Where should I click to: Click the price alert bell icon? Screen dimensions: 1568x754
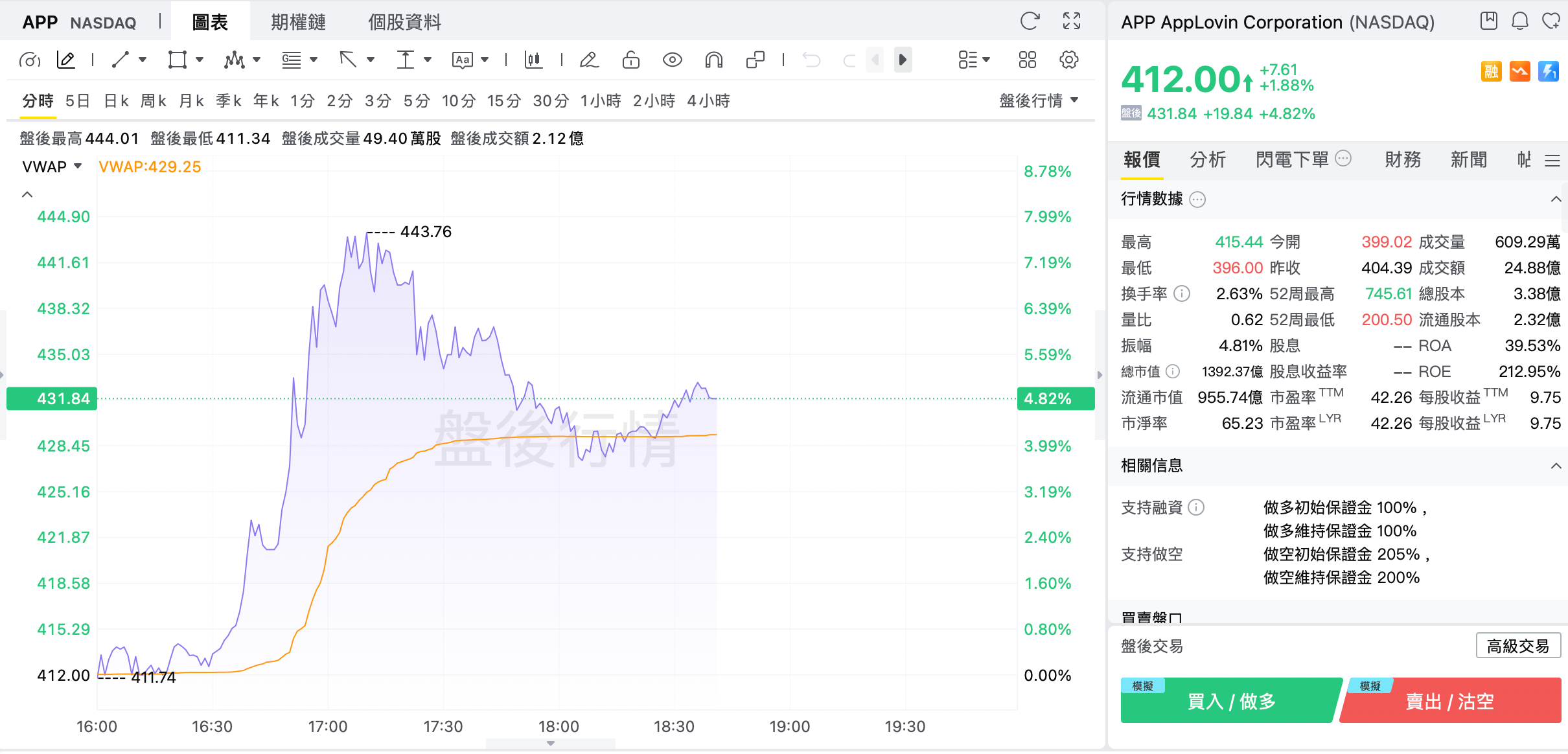click(x=1520, y=21)
